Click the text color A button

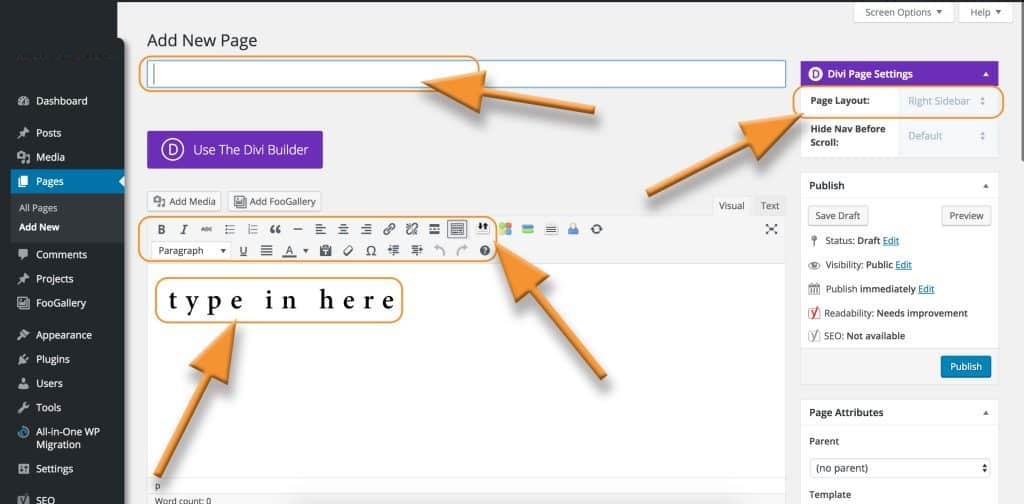point(289,251)
